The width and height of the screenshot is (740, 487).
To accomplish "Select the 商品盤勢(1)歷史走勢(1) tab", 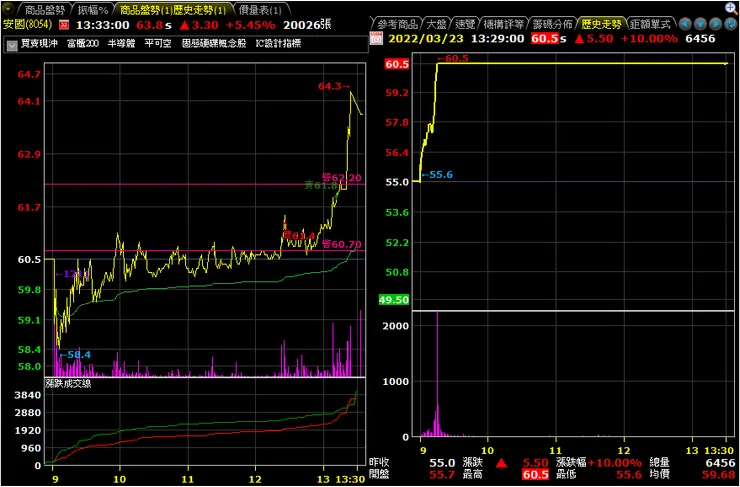I will tap(173, 9).
